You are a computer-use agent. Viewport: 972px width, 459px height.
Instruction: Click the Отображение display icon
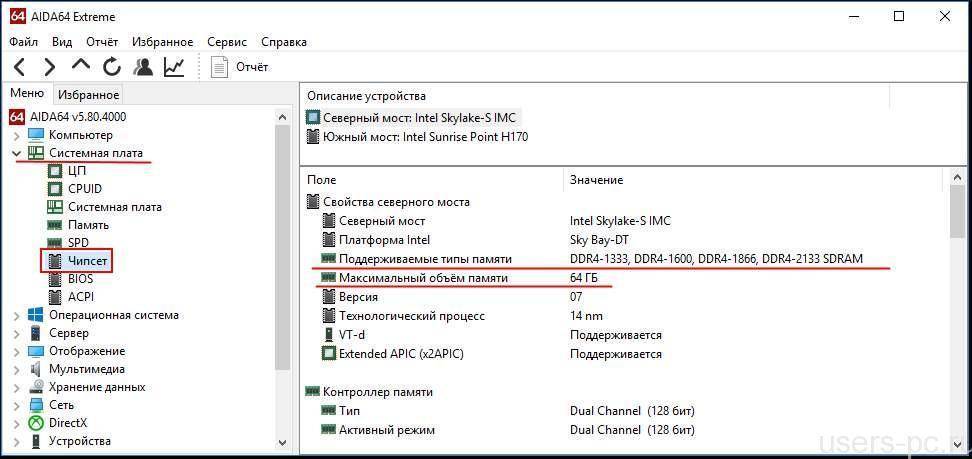(36, 351)
